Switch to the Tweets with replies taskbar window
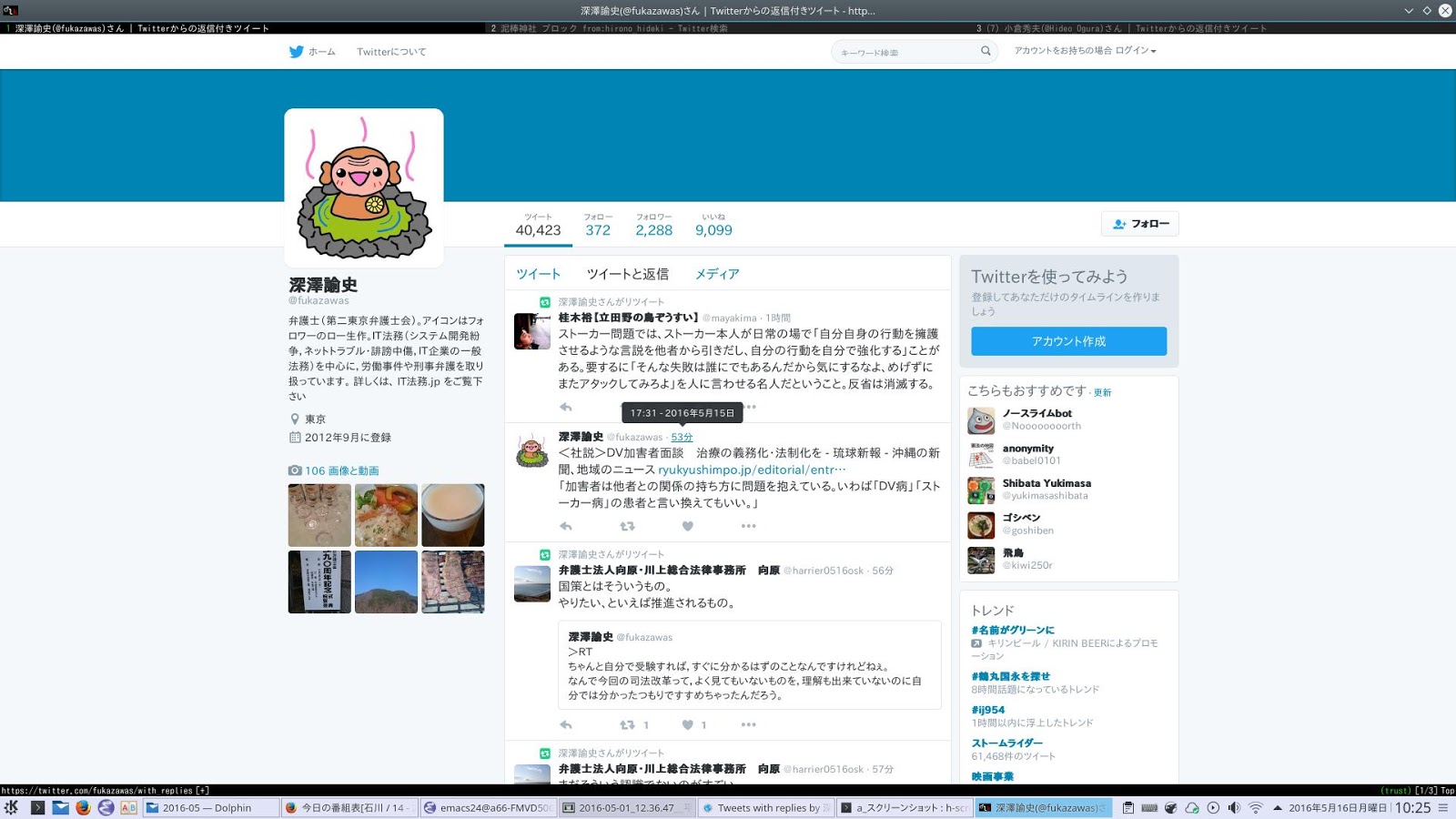 [x=765, y=807]
